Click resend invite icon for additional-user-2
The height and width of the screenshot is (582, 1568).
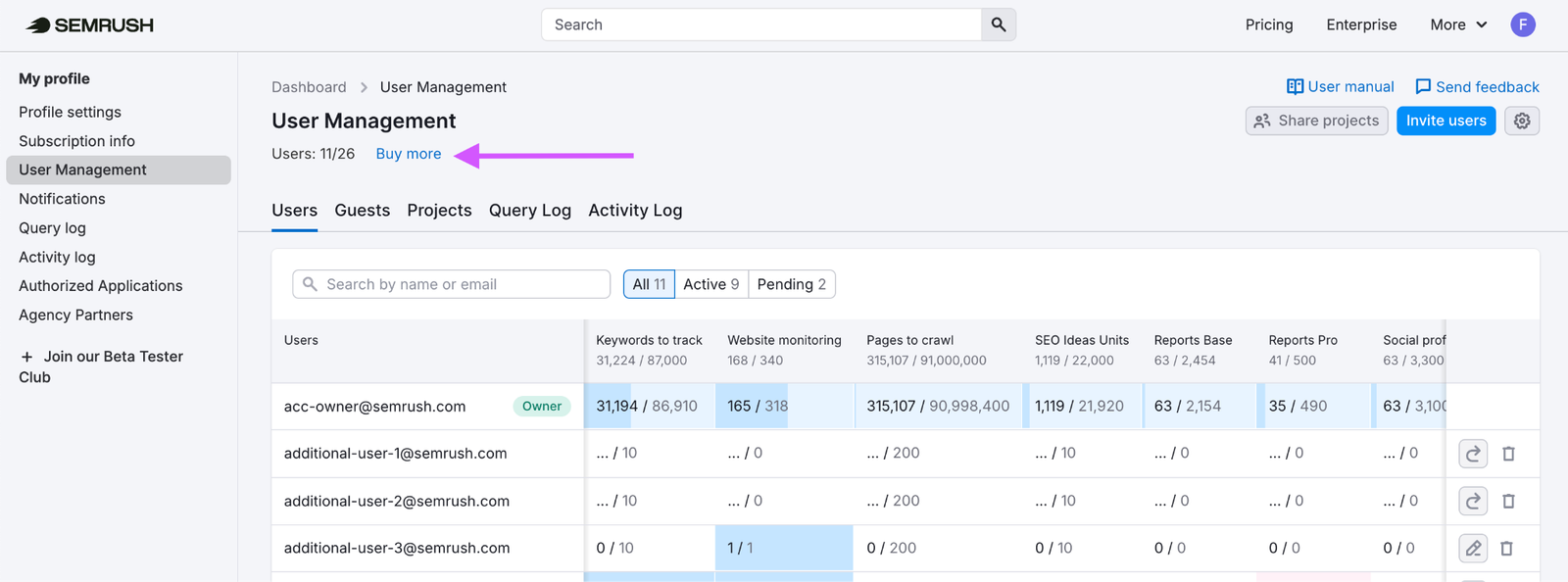tap(1473, 501)
